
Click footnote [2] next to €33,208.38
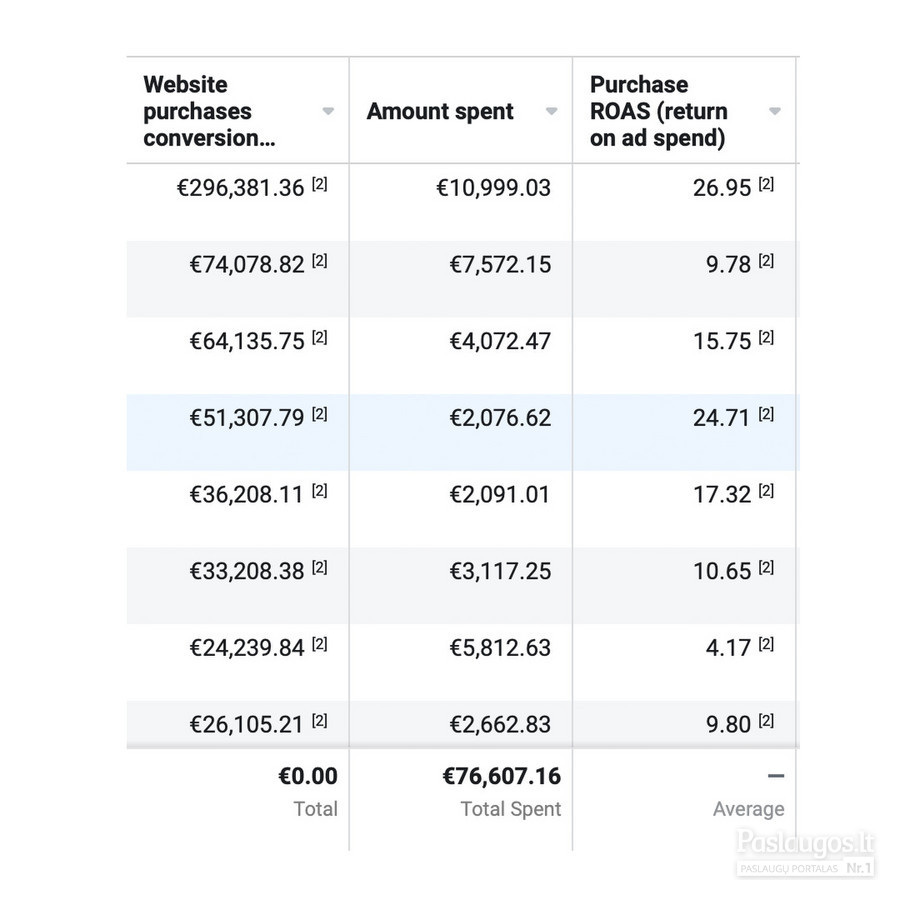pyautogui.click(x=320, y=568)
